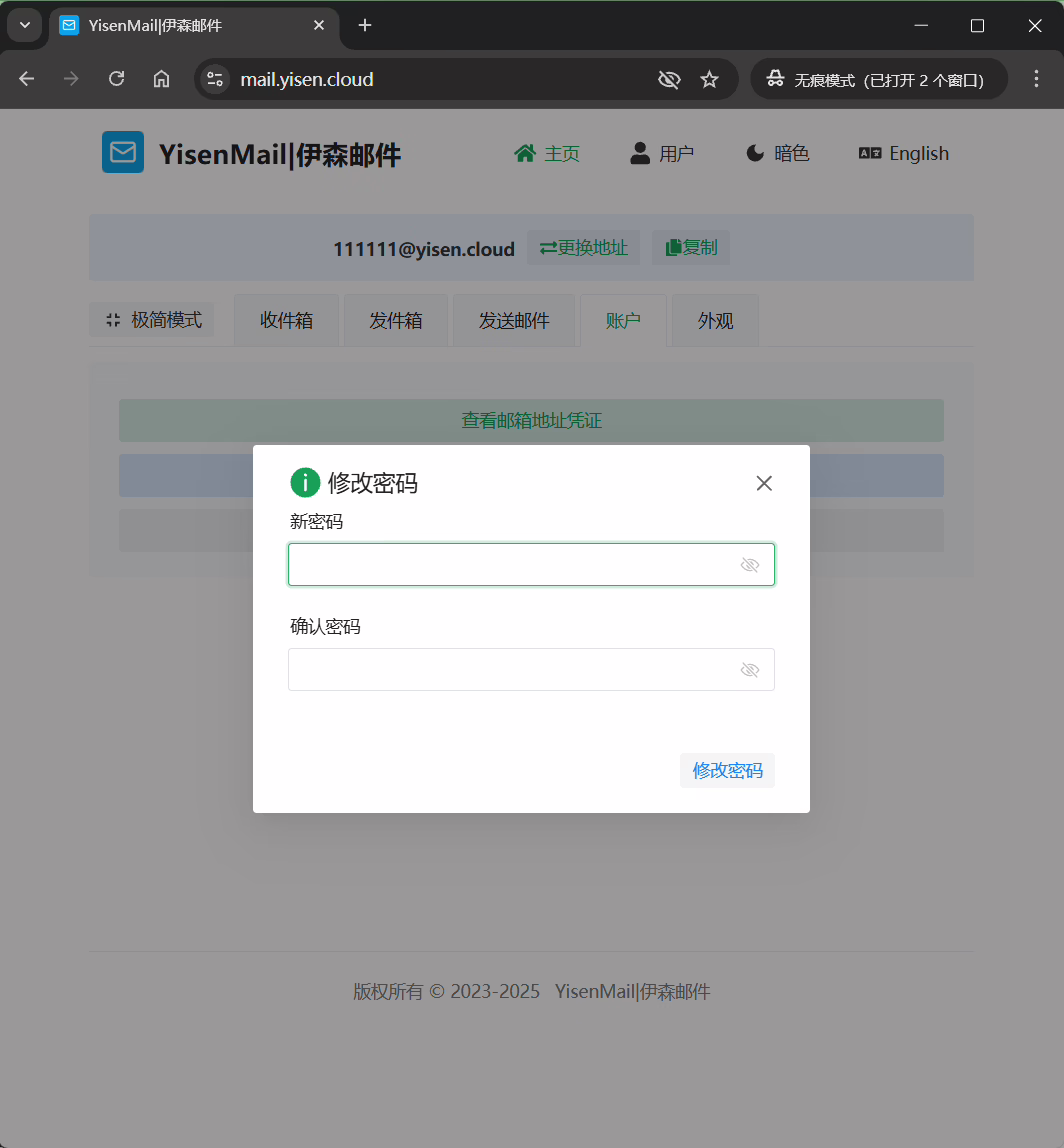Open the 用户 user account icon
1064x1148 pixels.
pyautogui.click(x=639, y=152)
